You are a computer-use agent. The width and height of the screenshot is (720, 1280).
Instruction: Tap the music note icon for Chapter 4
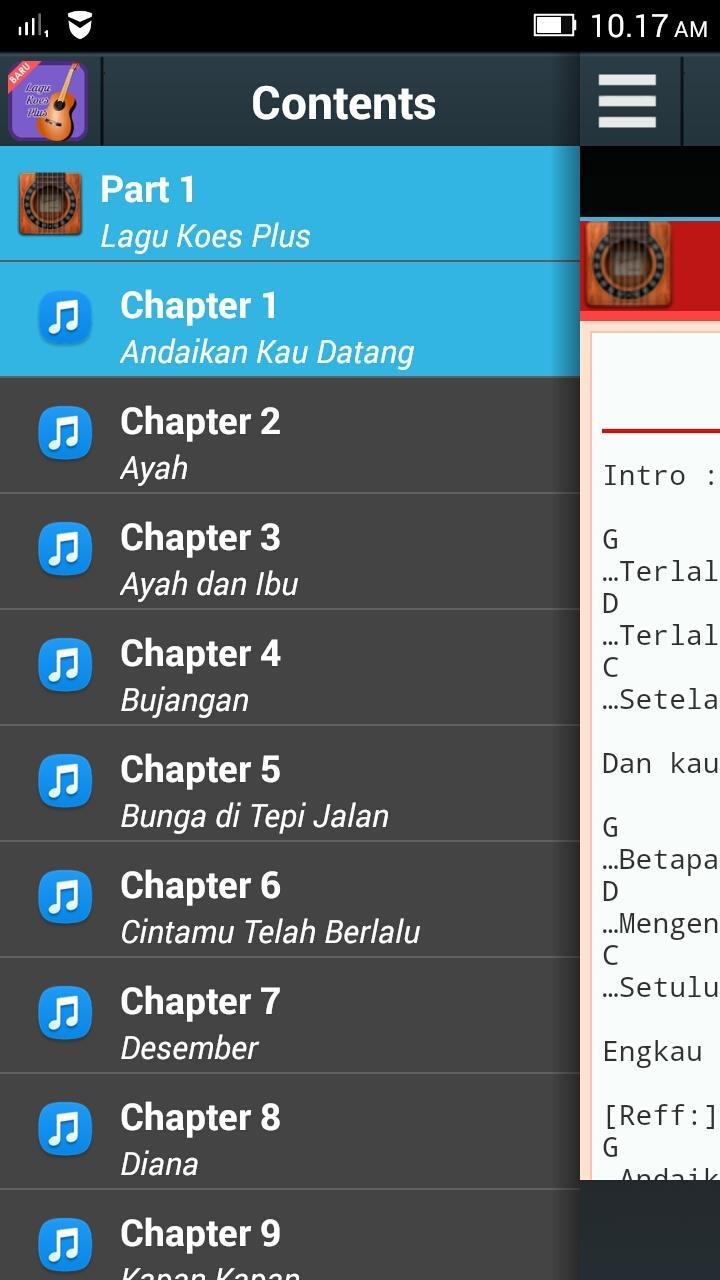pyautogui.click(x=65, y=667)
